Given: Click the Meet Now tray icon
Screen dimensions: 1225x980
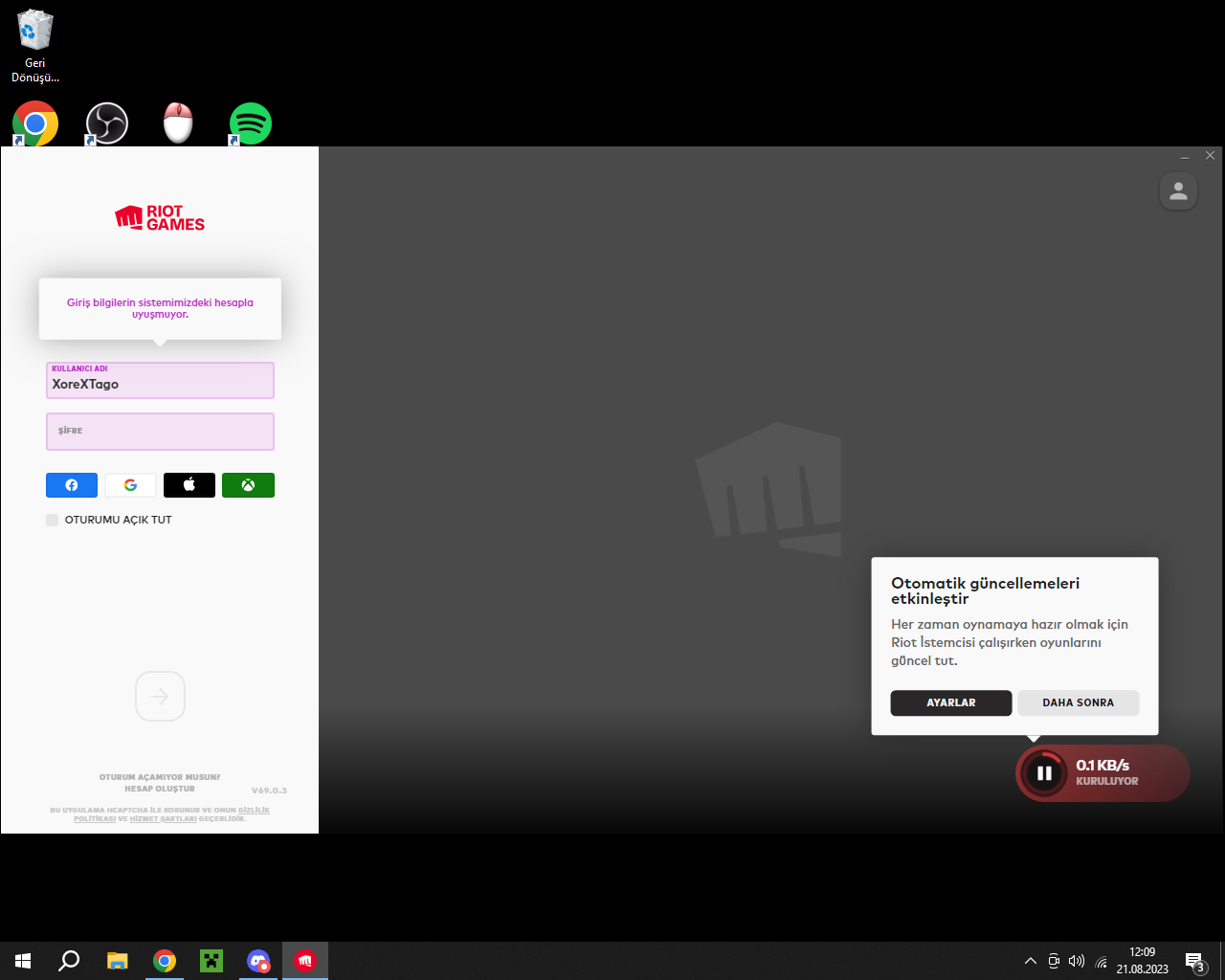Looking at the screenshot, I should pos(1054,961).
